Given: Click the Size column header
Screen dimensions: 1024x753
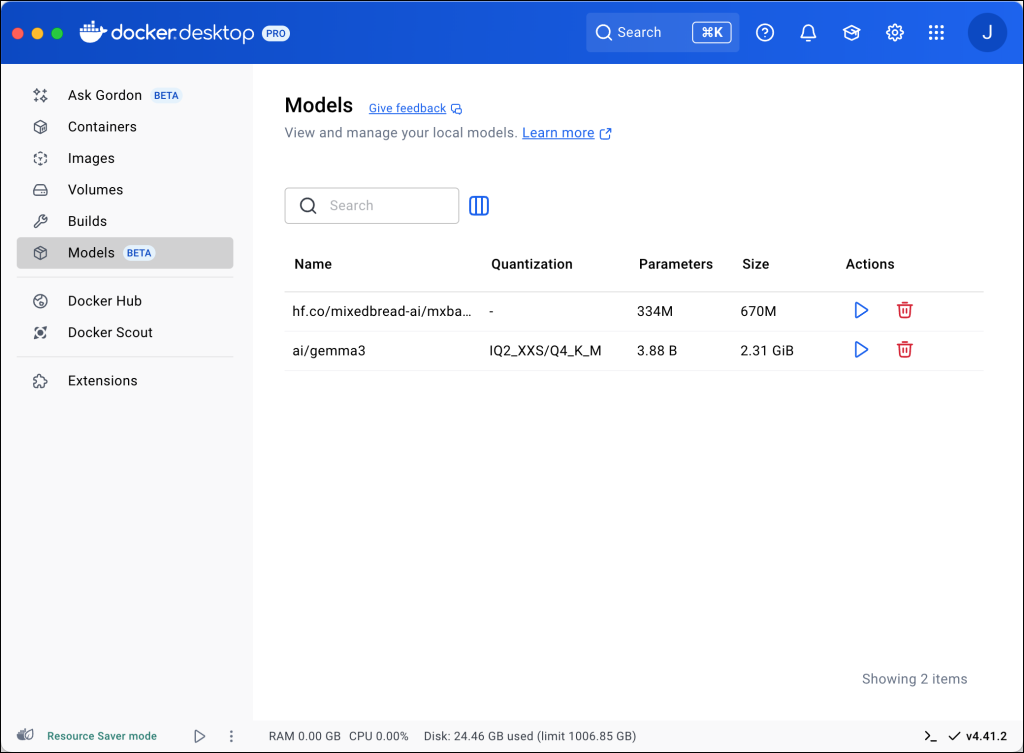Looking at the screenshot, I should (756, 264).
